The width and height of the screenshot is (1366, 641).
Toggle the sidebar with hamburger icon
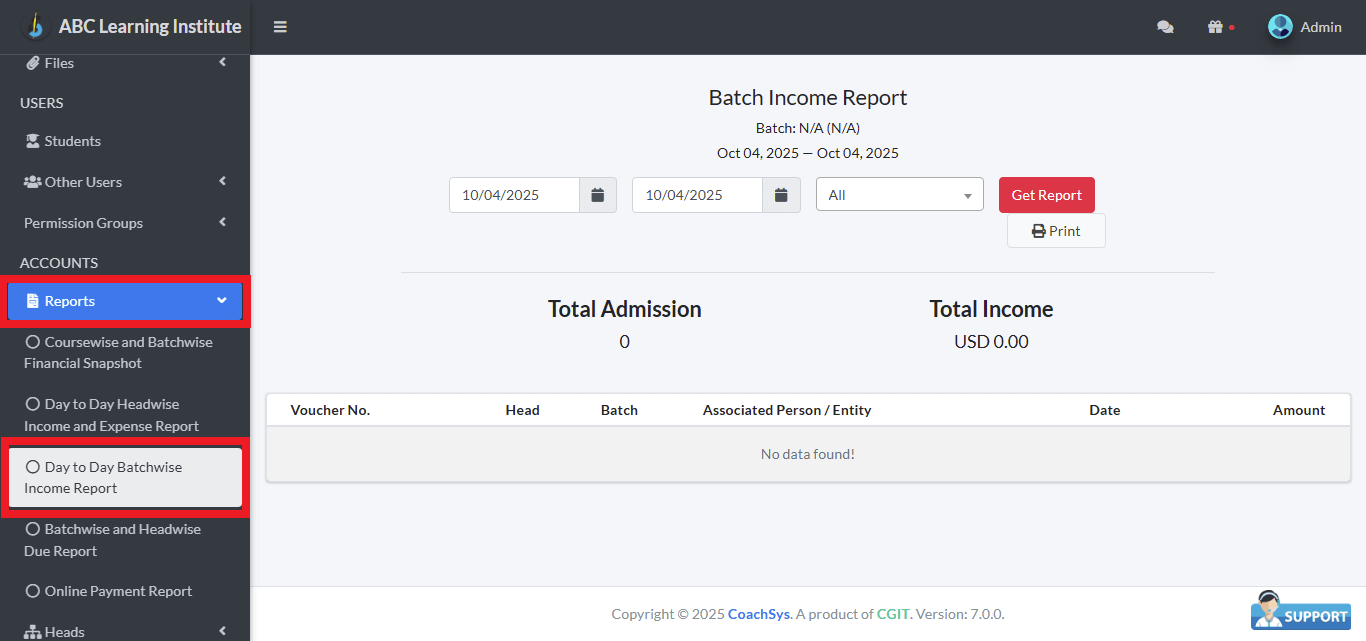pos(280,27)
